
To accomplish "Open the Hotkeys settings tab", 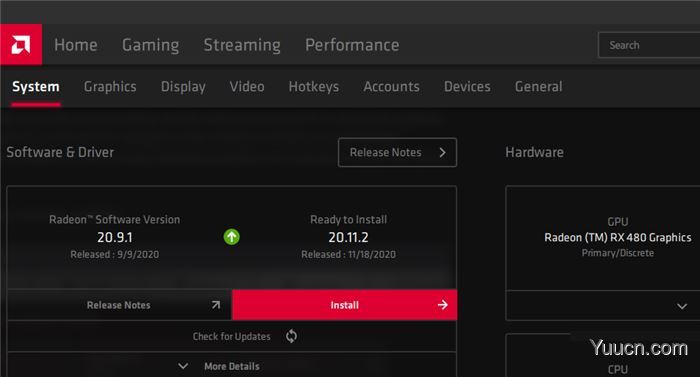I will 313,87.
